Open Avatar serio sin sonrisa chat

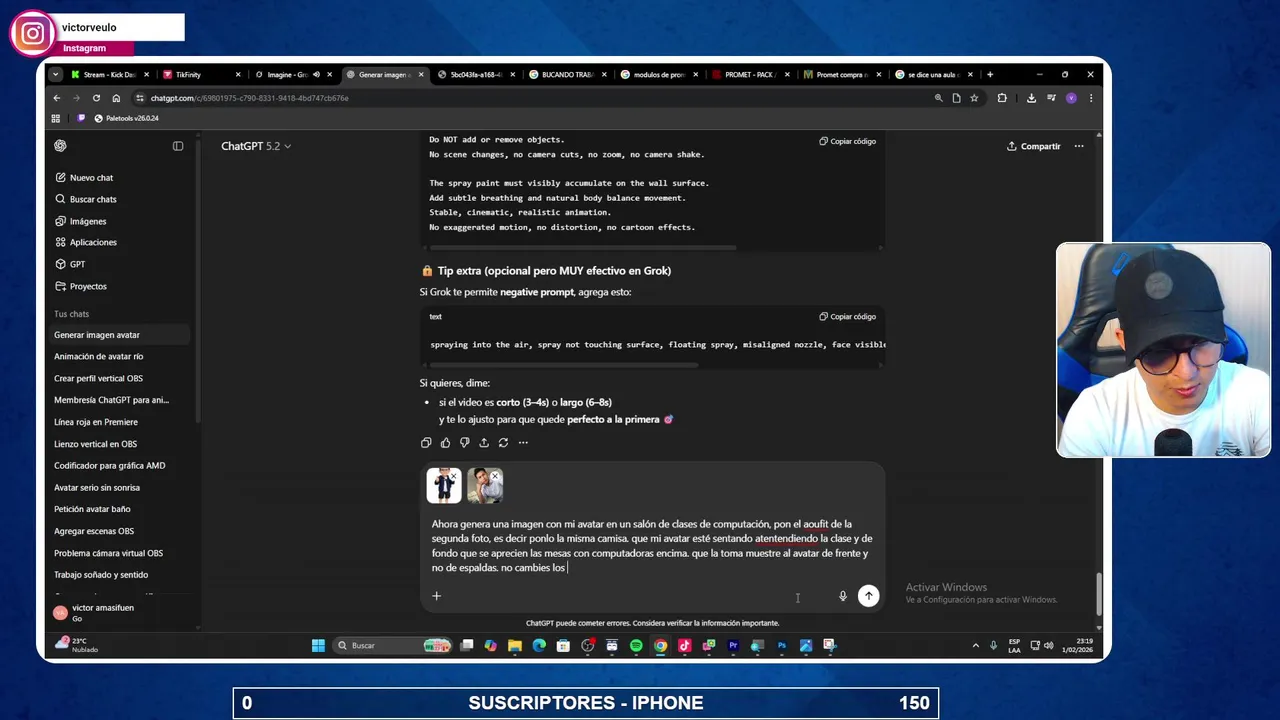pos(97,488)
